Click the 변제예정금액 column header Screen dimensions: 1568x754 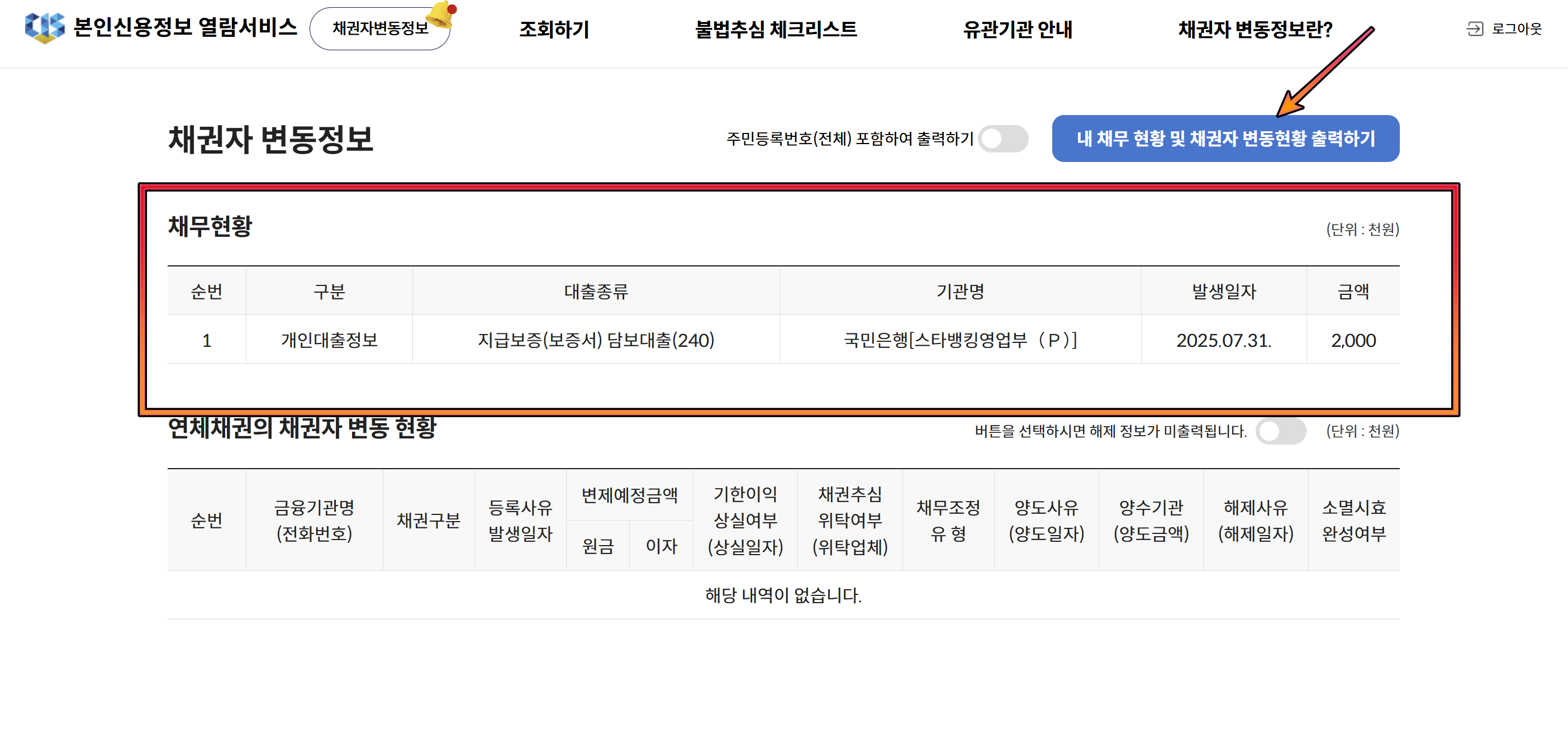629,495
